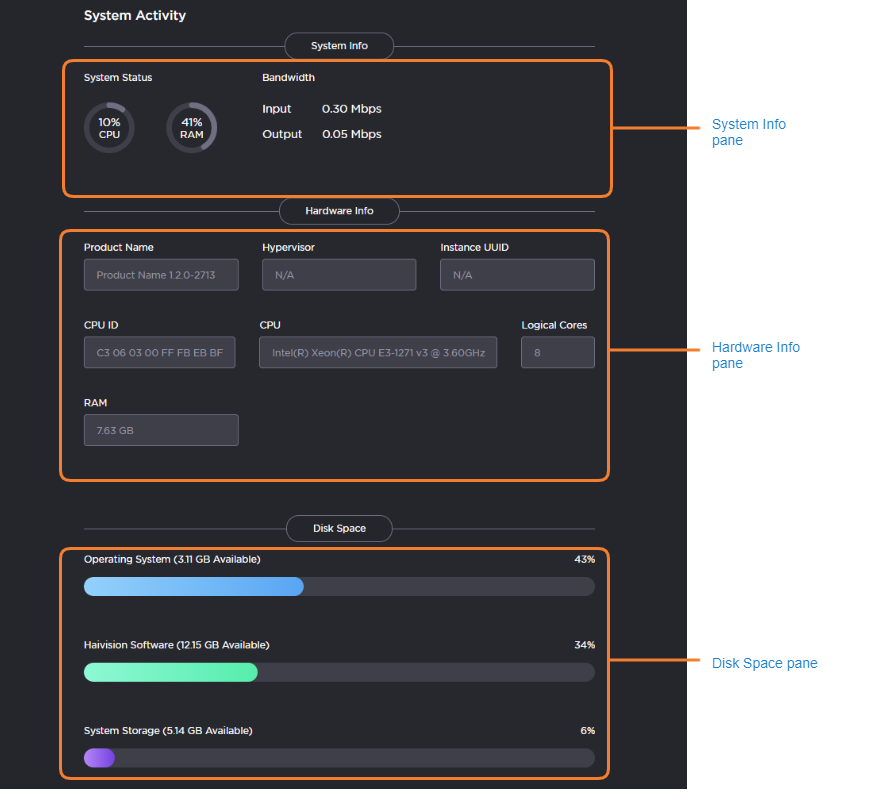888x808 pixels.
Task: Click the RAM field showing 7.63 GB
Action: pyautogui.click(x=161, y=430)
